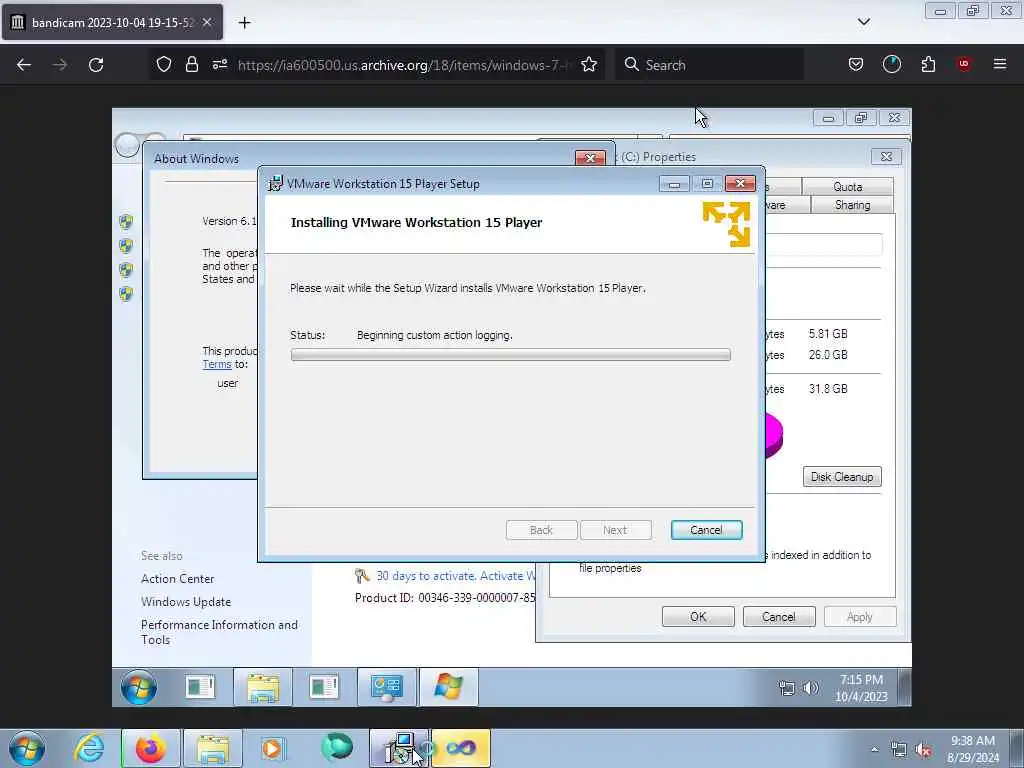This screenshot has width=1024, height=768.
Task: Switch to Sharing tab in Properties window
Action: 852,205
